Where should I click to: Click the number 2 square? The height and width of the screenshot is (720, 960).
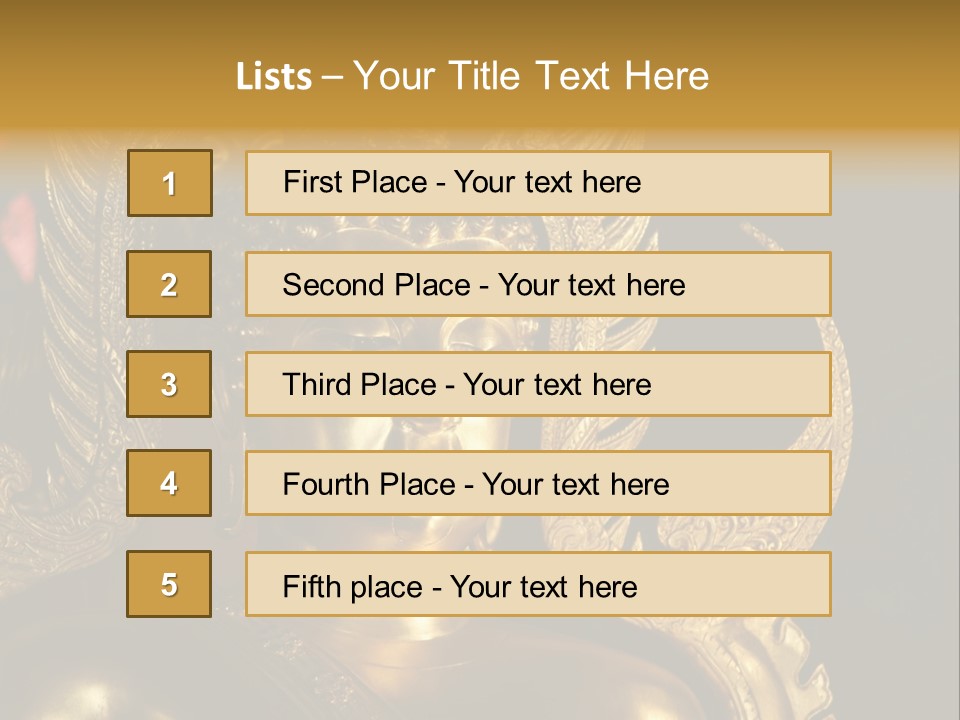pos(169,284)
